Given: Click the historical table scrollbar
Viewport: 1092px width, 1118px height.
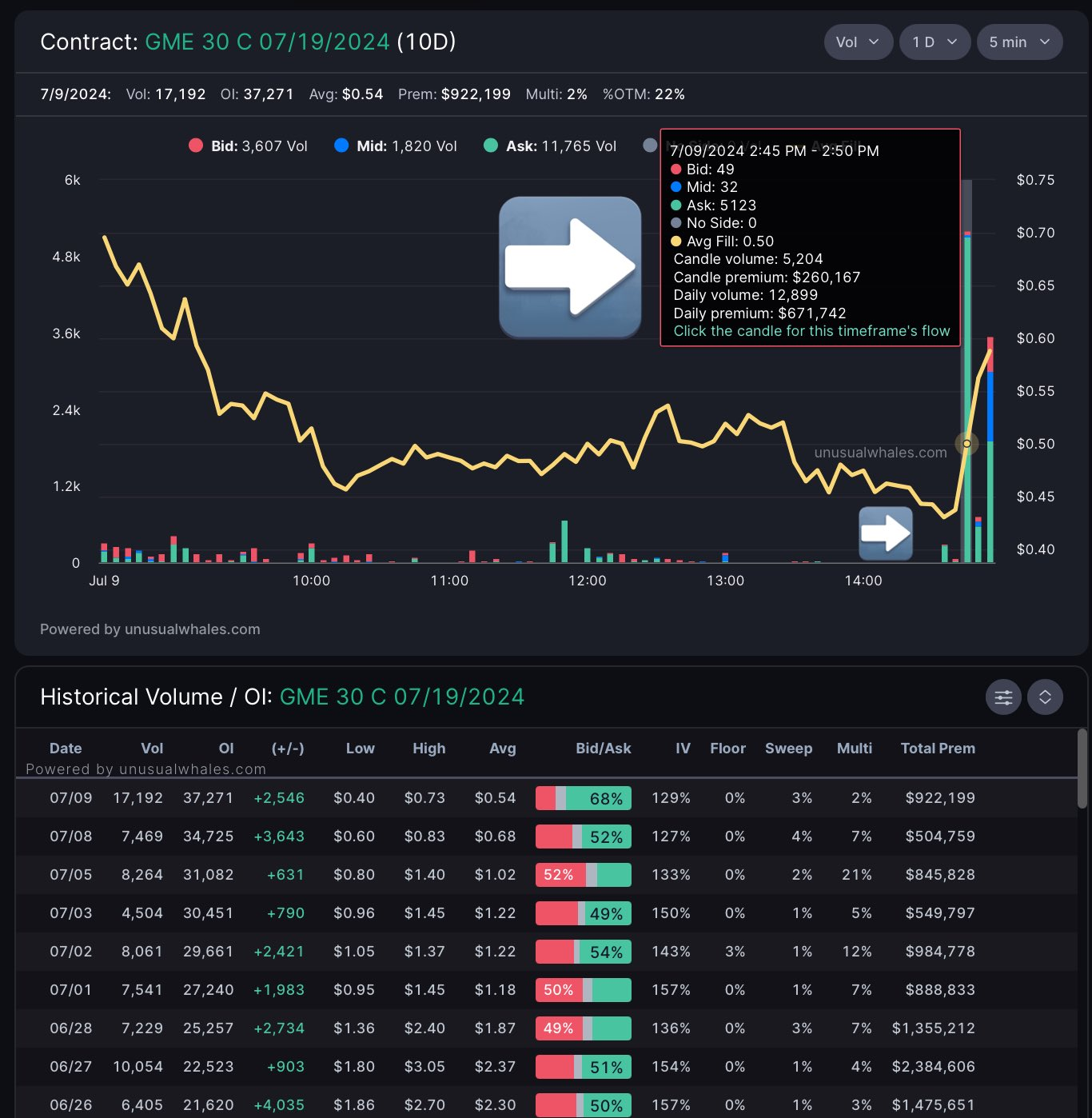Looking at the screenshot, I should tap(1082, 768).
